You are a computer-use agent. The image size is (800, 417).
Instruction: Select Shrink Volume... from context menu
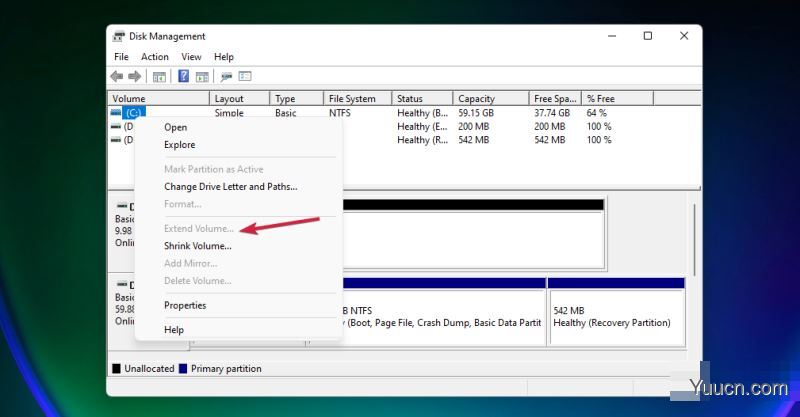point(198,246)
